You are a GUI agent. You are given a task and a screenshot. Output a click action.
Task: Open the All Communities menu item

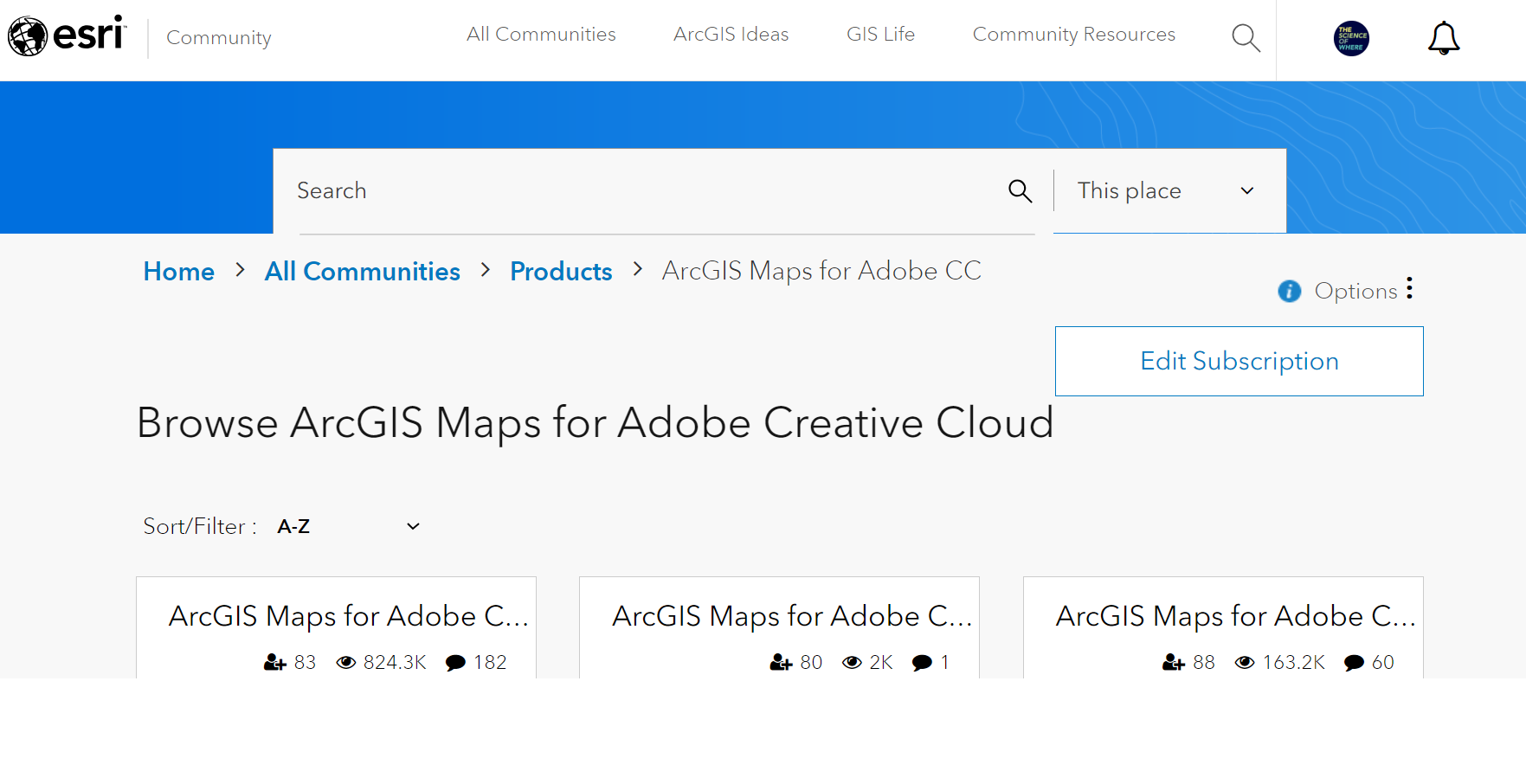click(541, 34)
